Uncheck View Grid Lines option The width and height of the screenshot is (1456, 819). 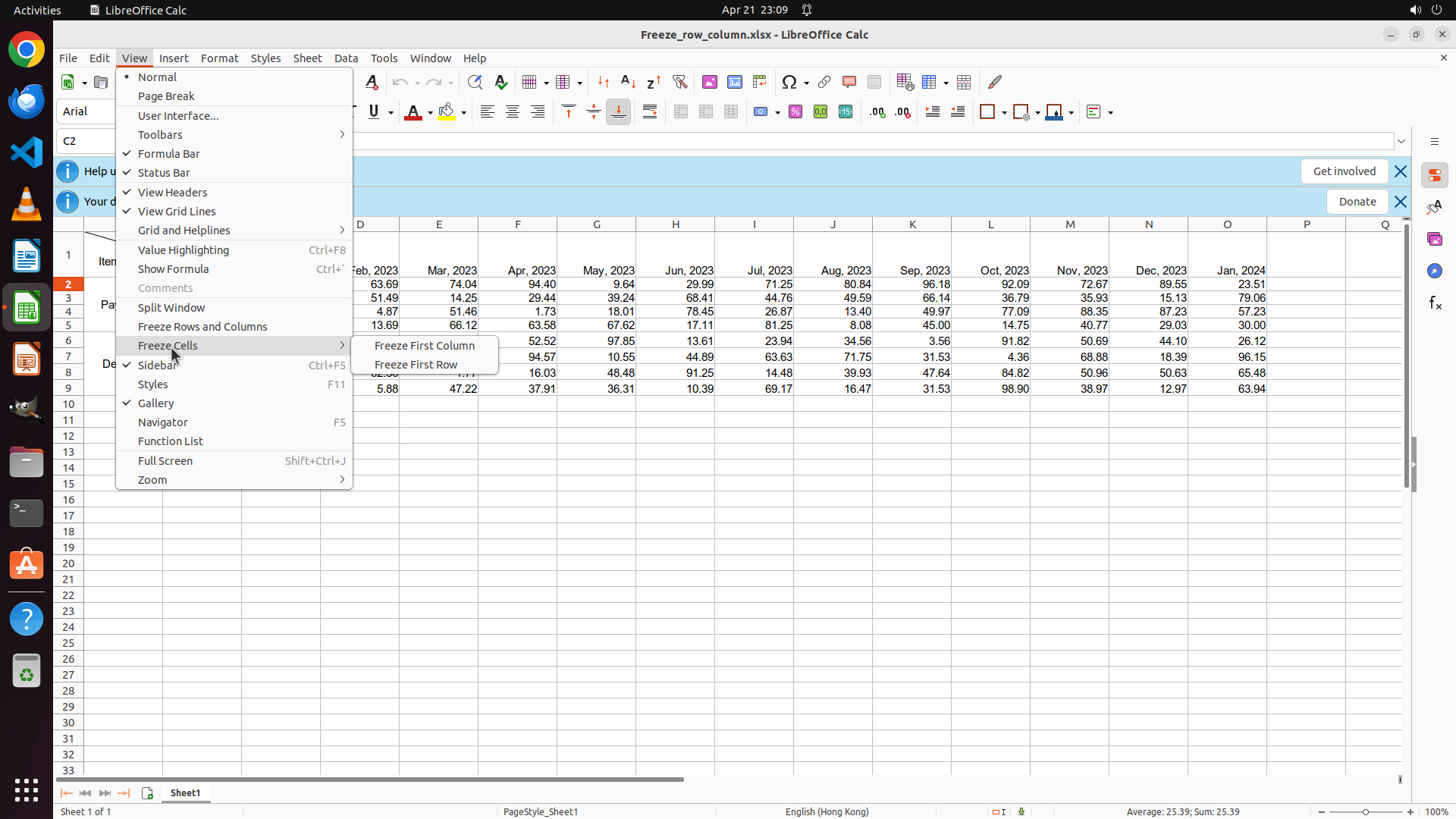[x=177, y=212]
